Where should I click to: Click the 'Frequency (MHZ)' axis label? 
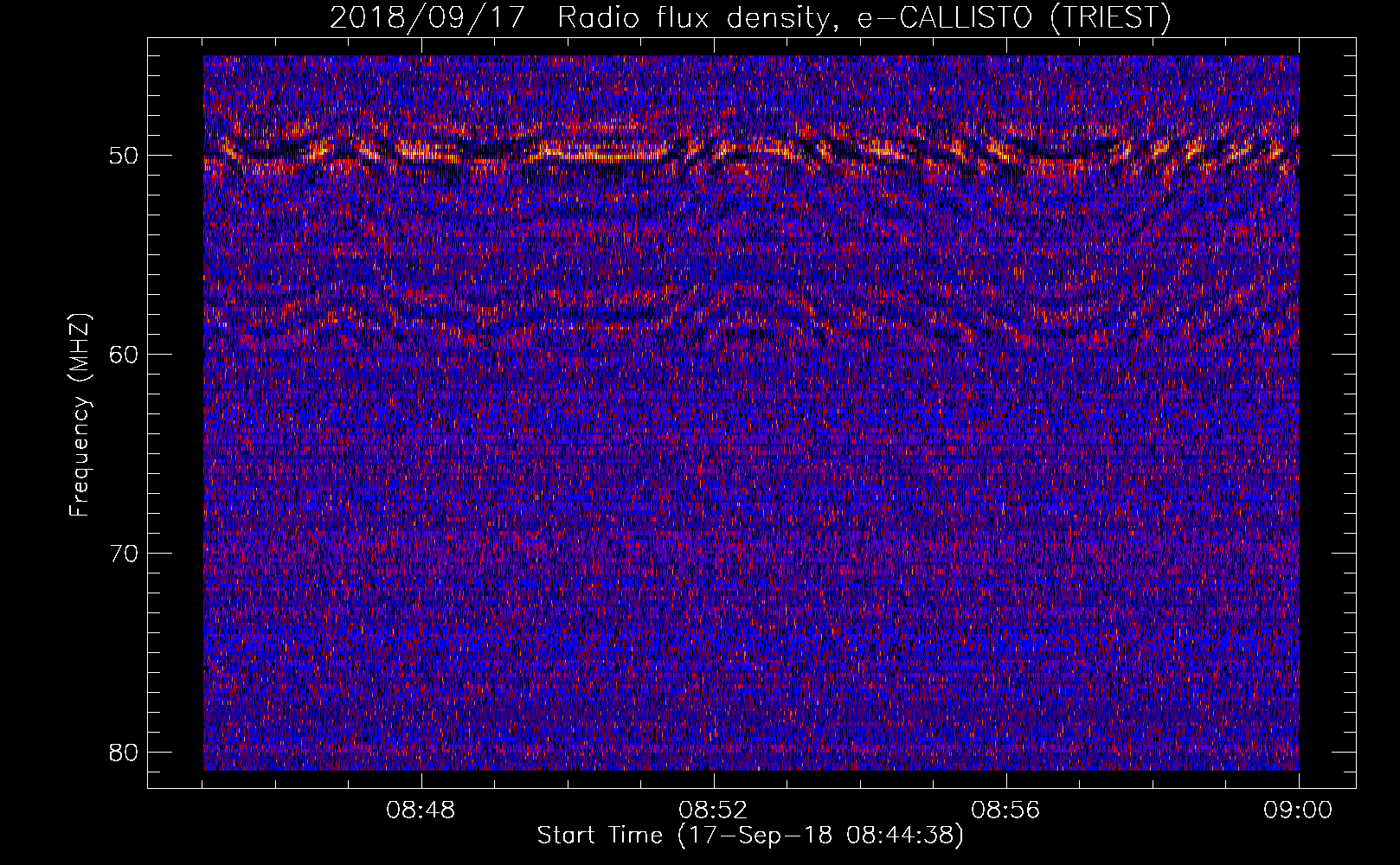click(80, 414)
